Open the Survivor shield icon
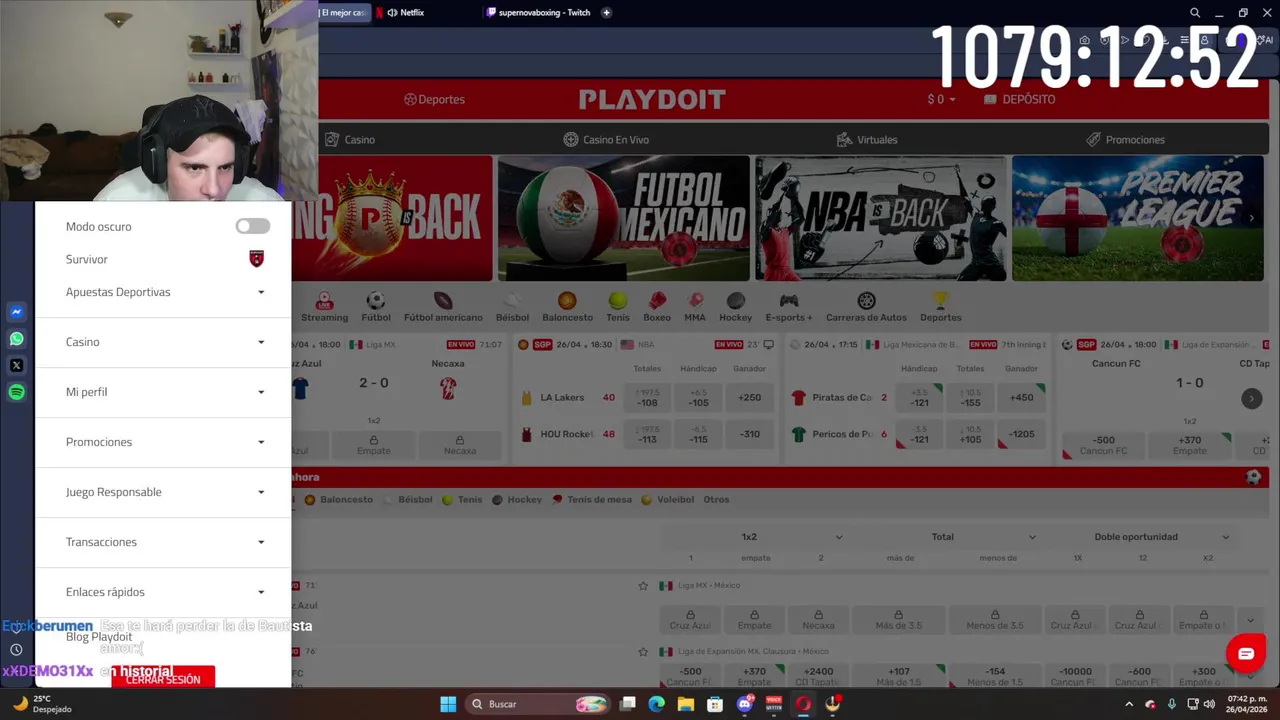Viewport: 1280px width, 720px height. click(257, 259)
